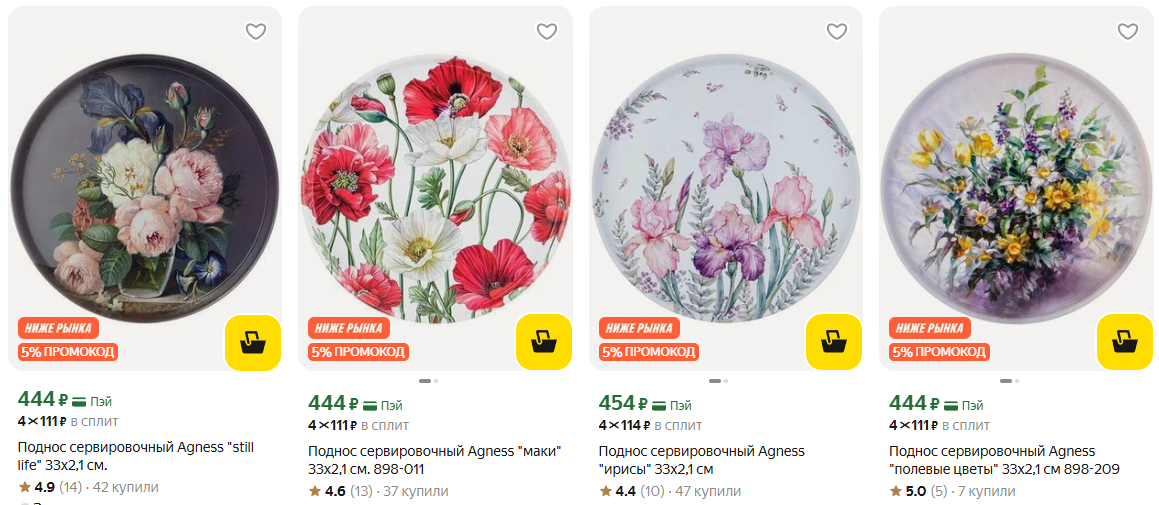Viewport: 1159px width, 505px height.
Task: Add the "маки" poppies tray to cart
Action: [x=543, y=343]
